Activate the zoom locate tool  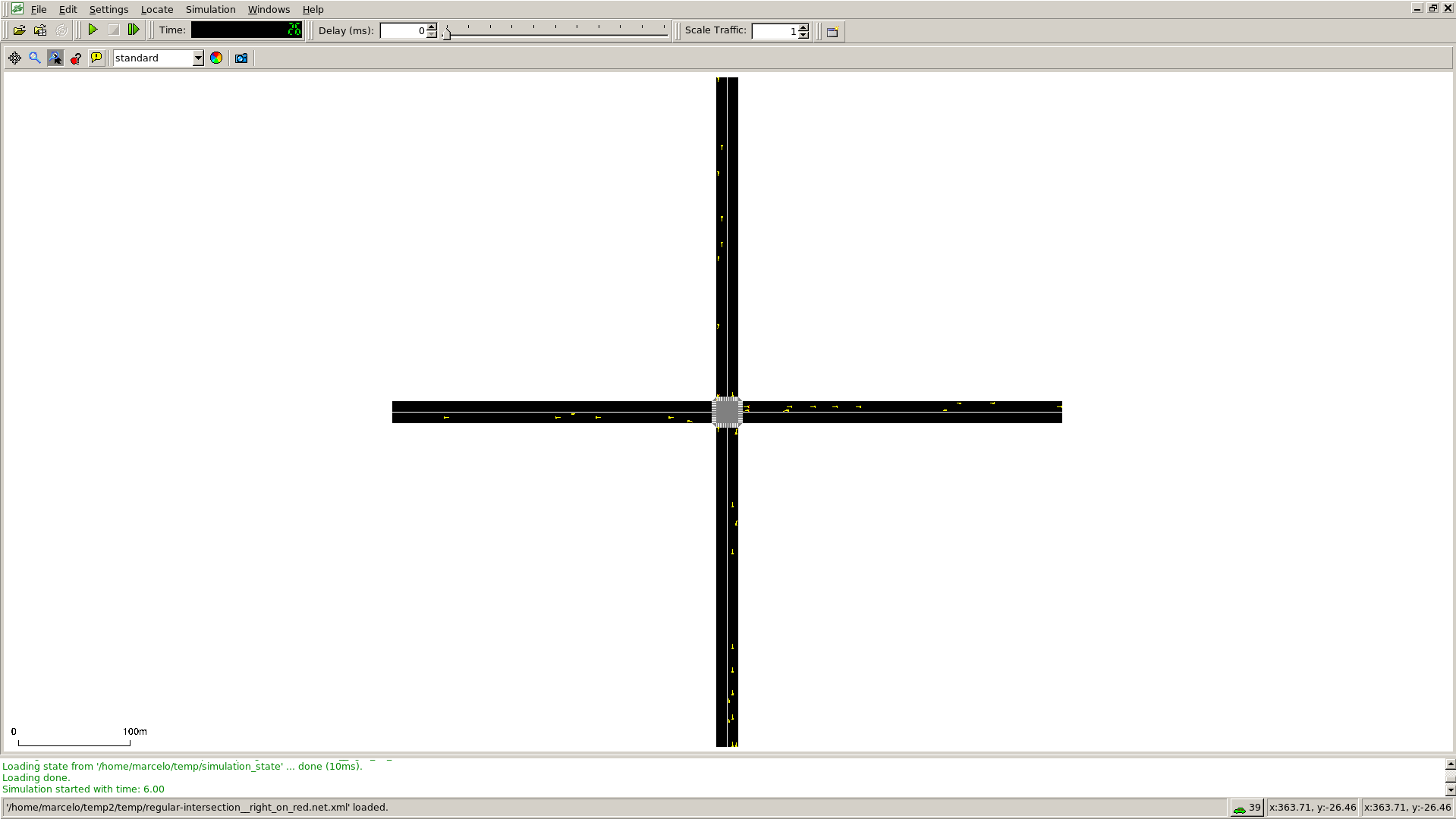(35, 58)
